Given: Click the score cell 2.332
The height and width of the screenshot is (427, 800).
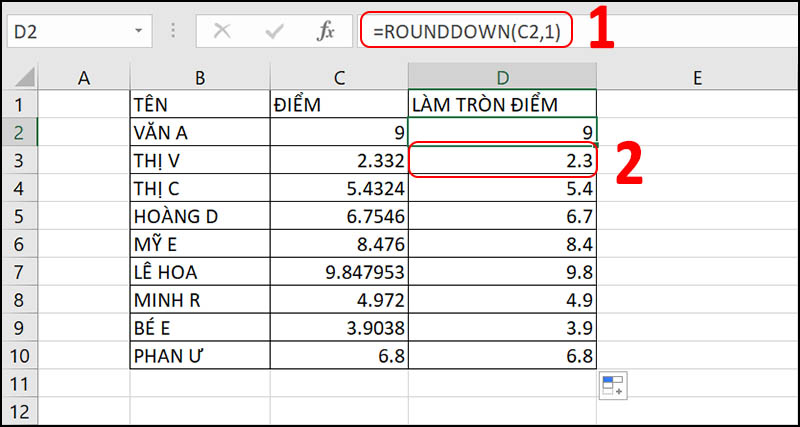Looking at the screenshot, I should 339,160.
